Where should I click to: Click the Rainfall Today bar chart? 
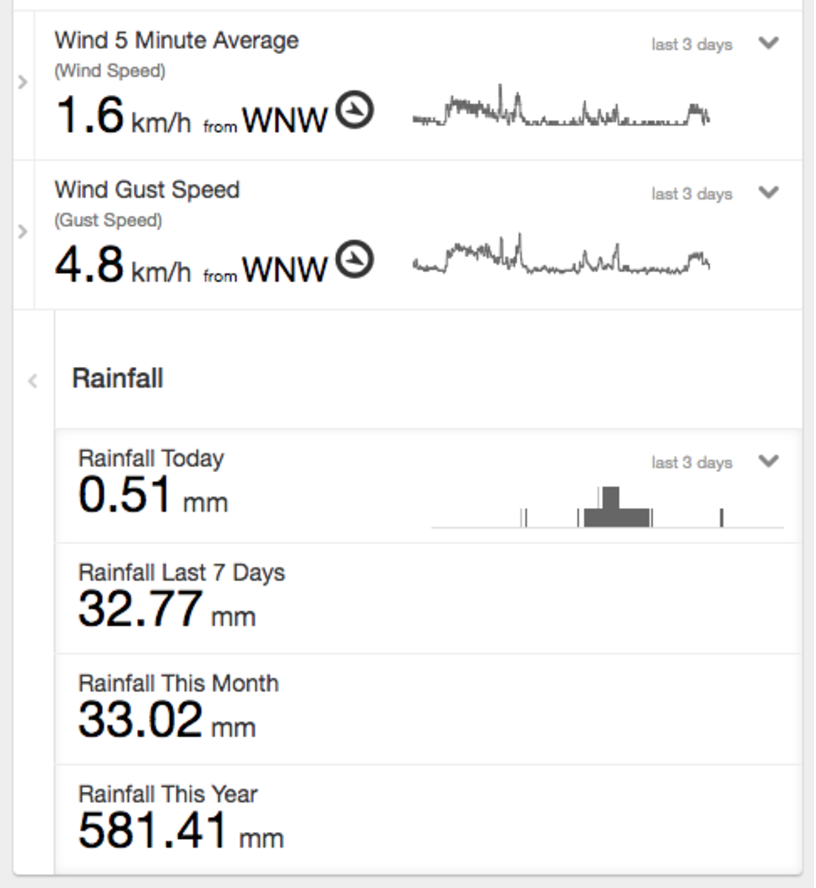click(x=607, y=508)
